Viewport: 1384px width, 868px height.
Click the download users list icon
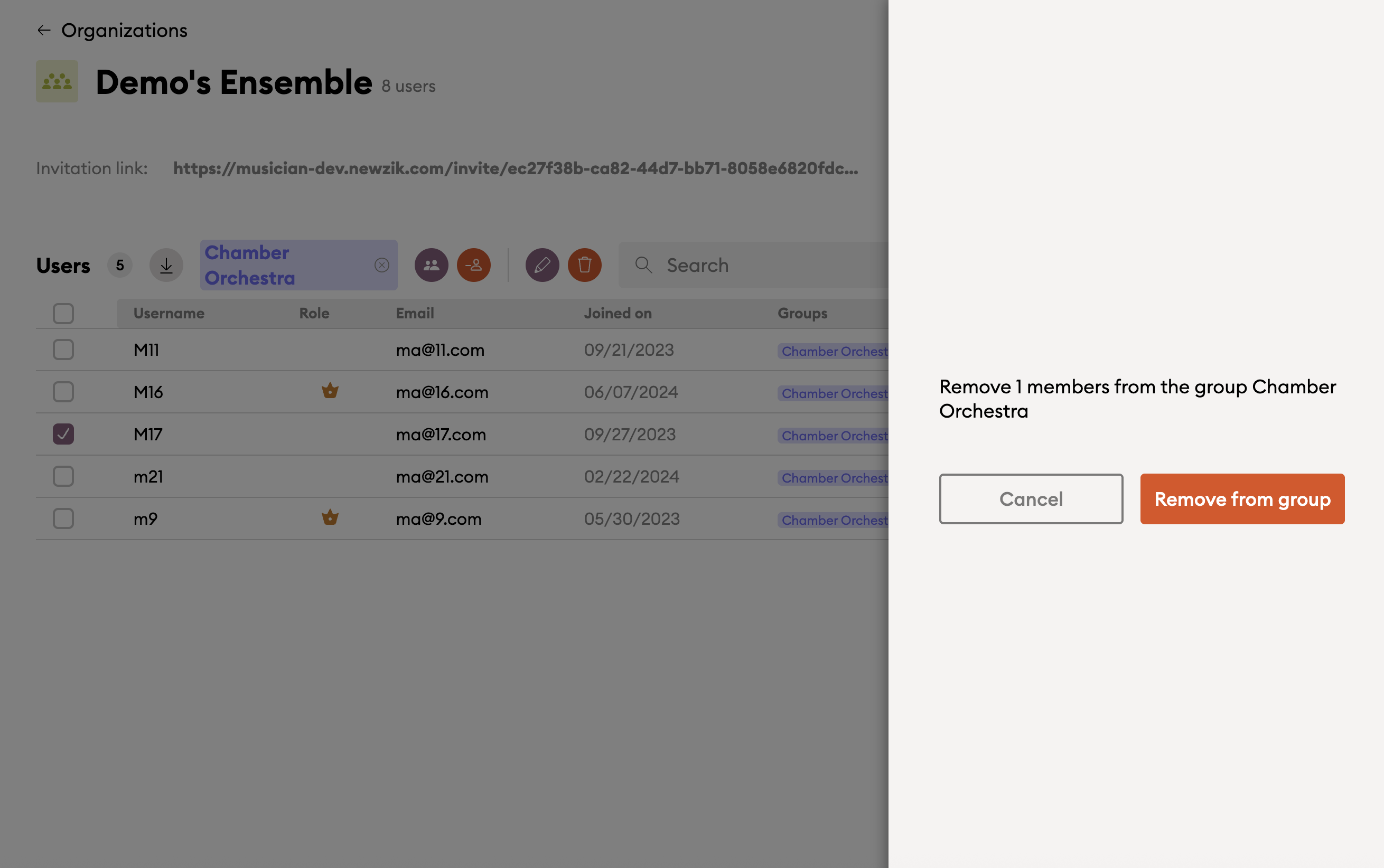[x=166, y=265]
